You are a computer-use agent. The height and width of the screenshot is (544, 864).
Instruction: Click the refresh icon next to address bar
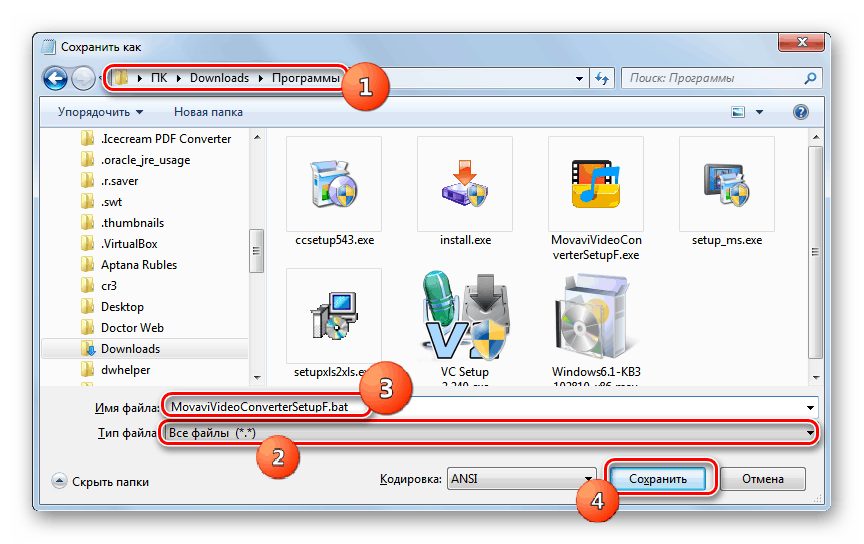(602, 79)
